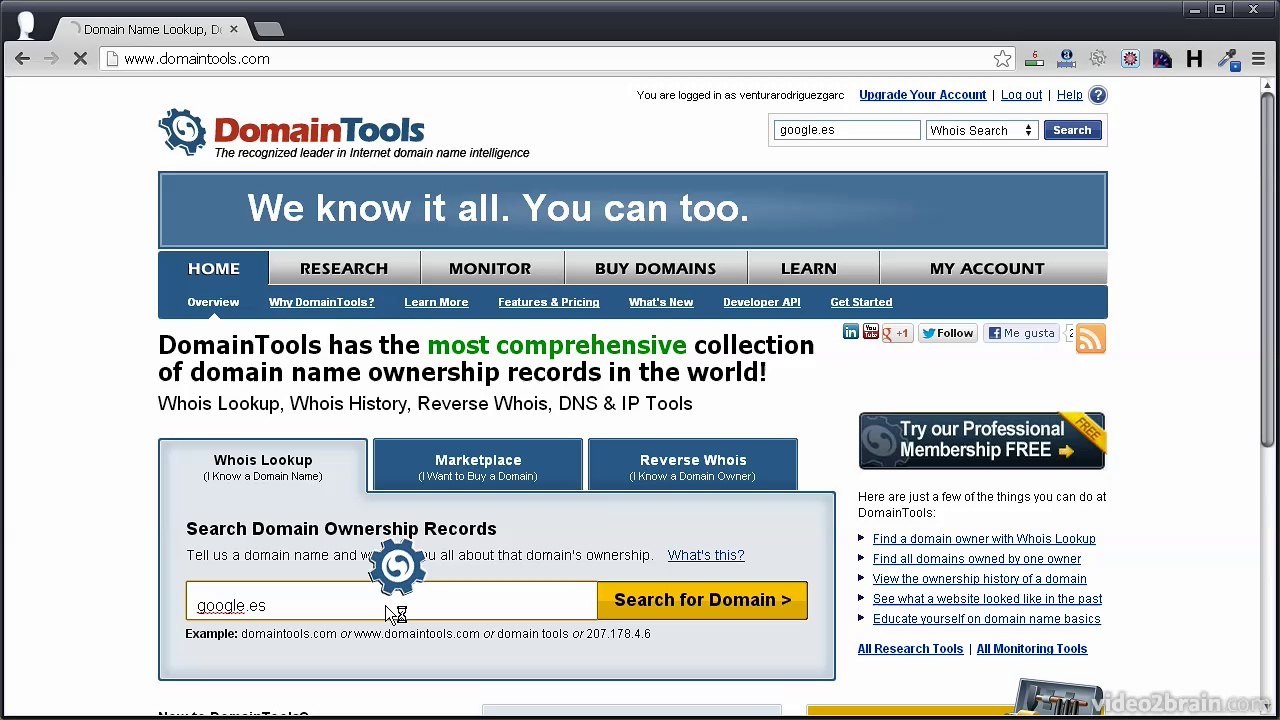This screenshot has height=720, width=1280.
Task: Click the DomainTools gear logo
Action: point(182,131)
